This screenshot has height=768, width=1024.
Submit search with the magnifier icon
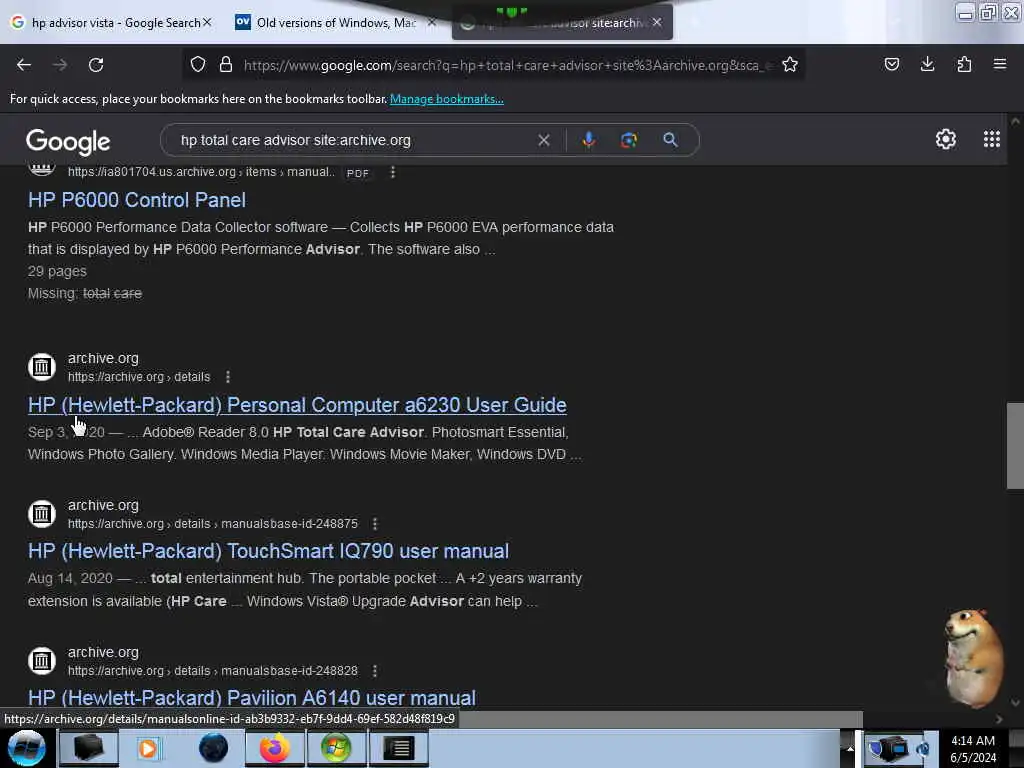coord(670,140)
